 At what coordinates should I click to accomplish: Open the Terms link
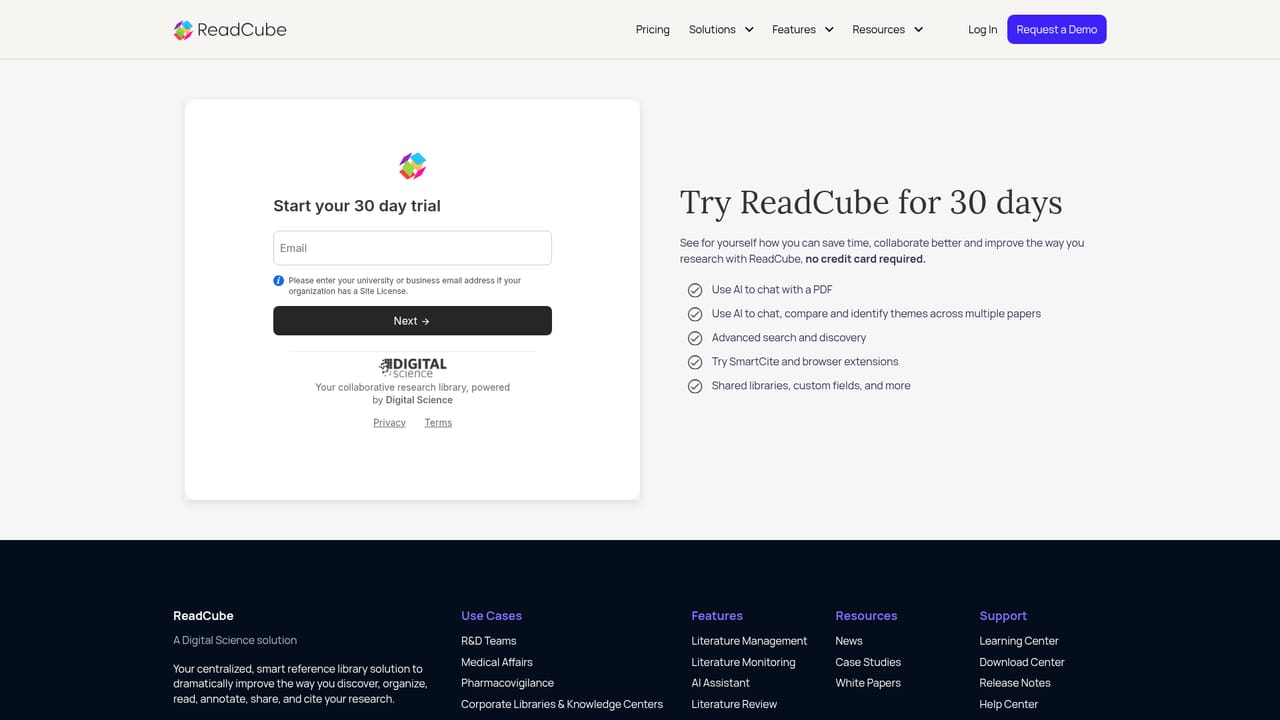tap(438, 423)
